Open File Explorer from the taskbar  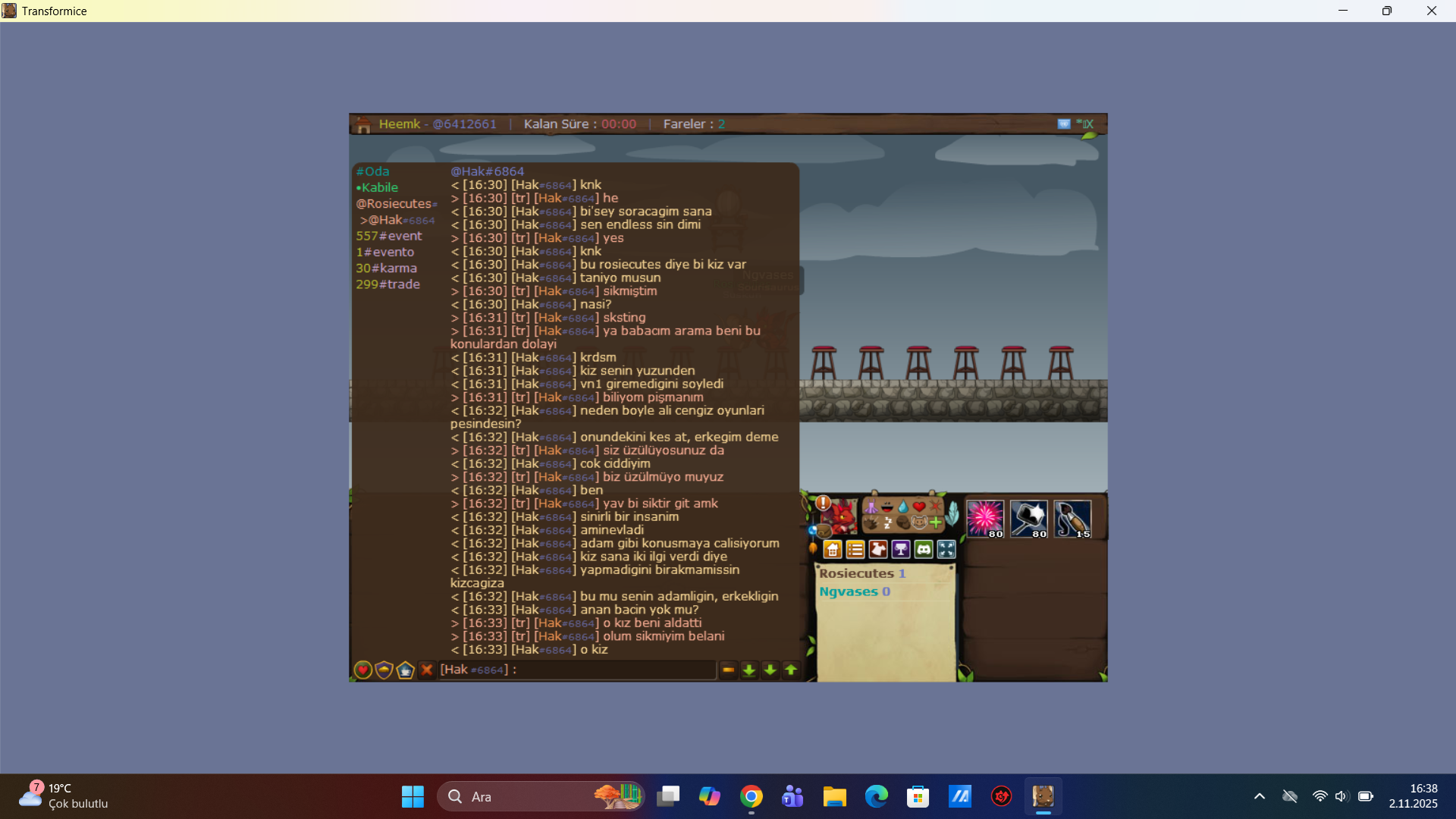click(x=835, y=797)
